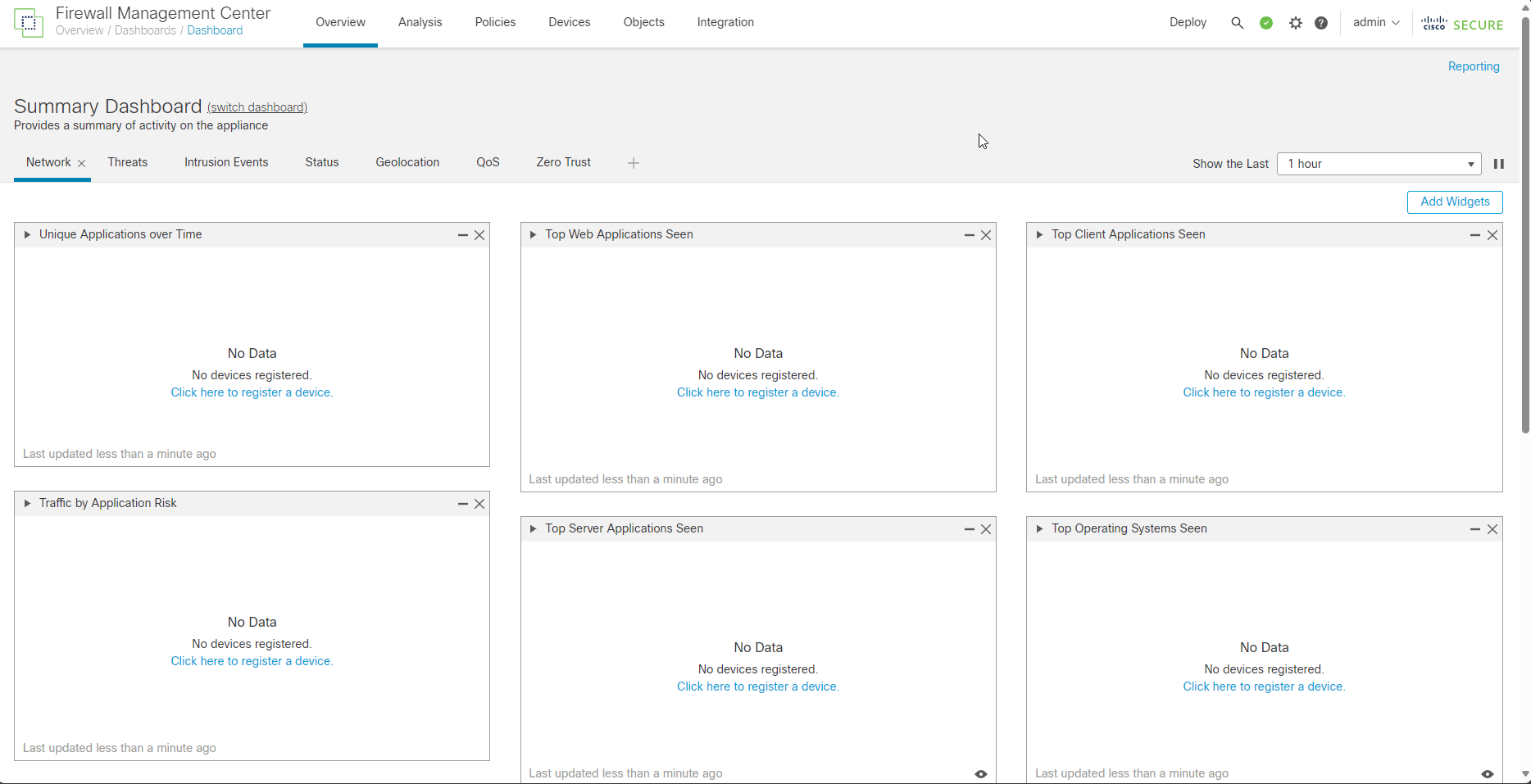Close the Network tab with its x icon
The image size is (1531, 784).
pos(82,163)
